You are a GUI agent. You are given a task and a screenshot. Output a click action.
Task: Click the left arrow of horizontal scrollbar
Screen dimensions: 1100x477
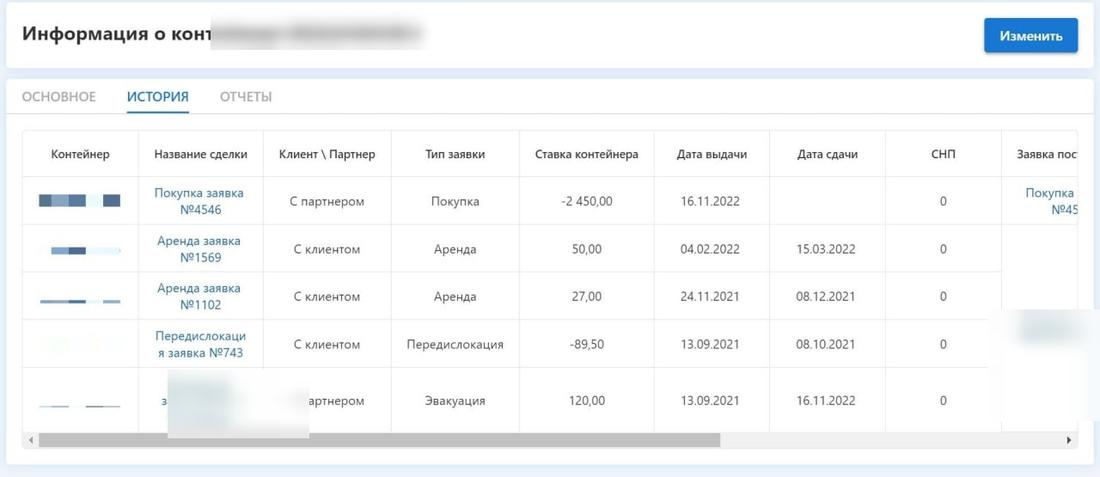(x=30, y=440)
